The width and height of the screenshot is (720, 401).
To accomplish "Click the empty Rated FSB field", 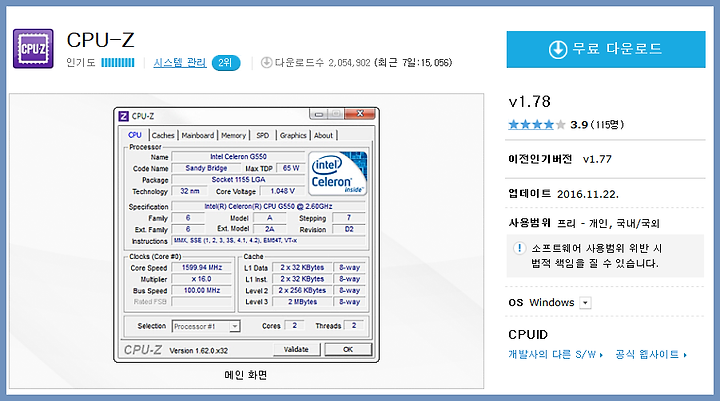I will point(202,302).
